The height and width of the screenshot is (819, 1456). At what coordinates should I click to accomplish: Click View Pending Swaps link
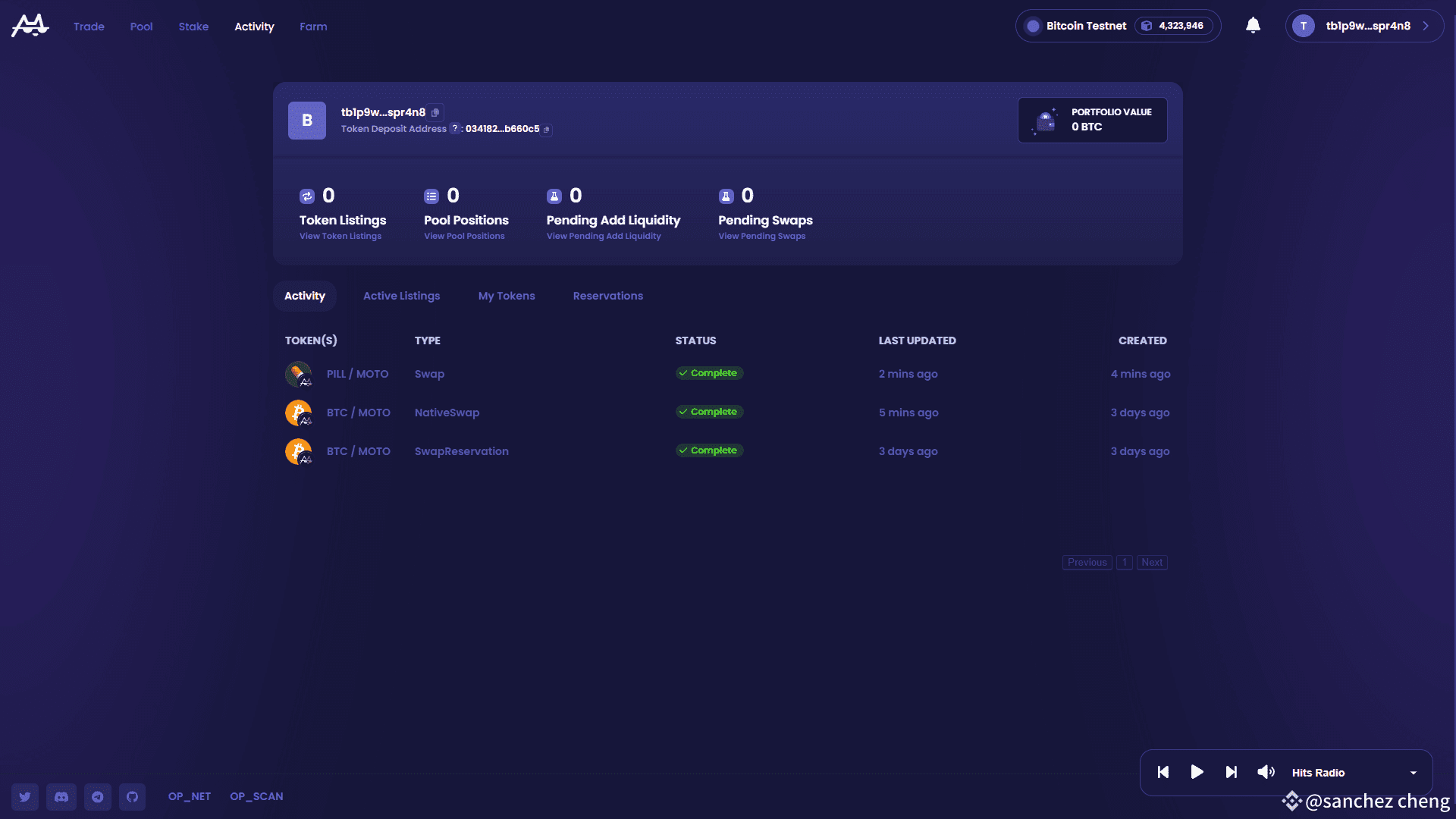tap(761, 237)
